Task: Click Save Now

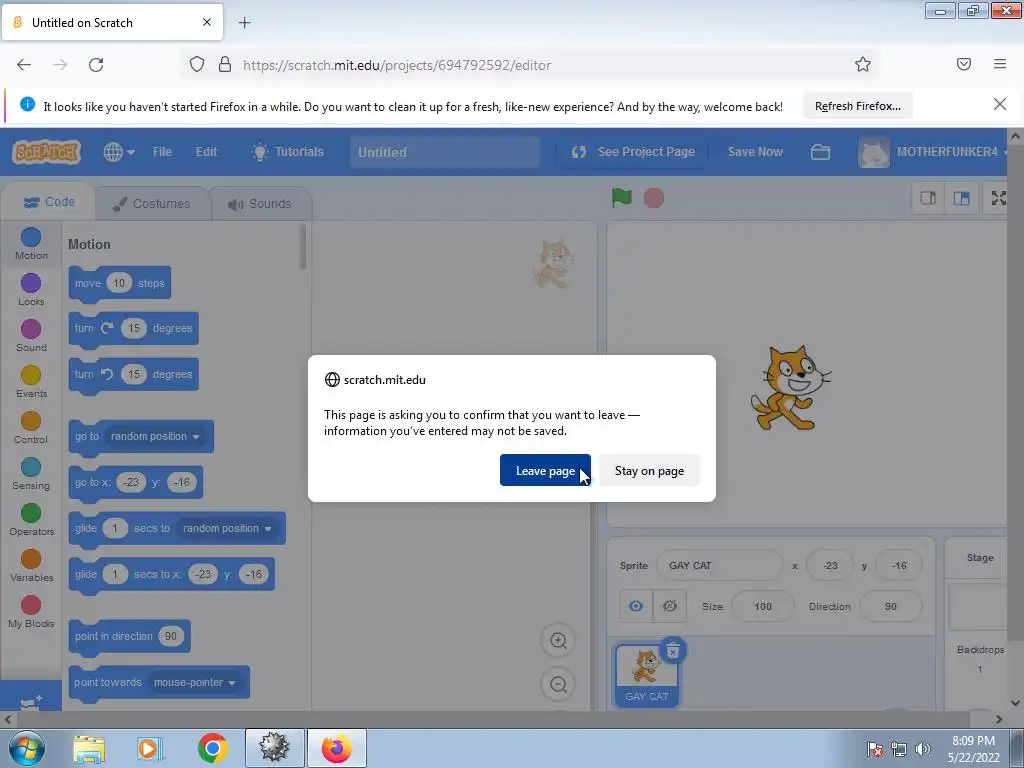Action: click(x=755, y=152)
